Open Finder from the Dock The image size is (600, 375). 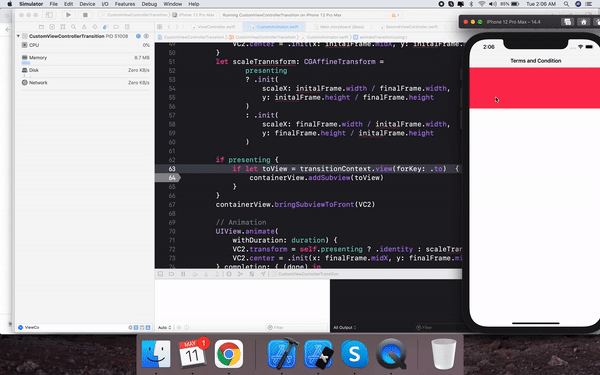pyautogui.click(x=156, y=354)
